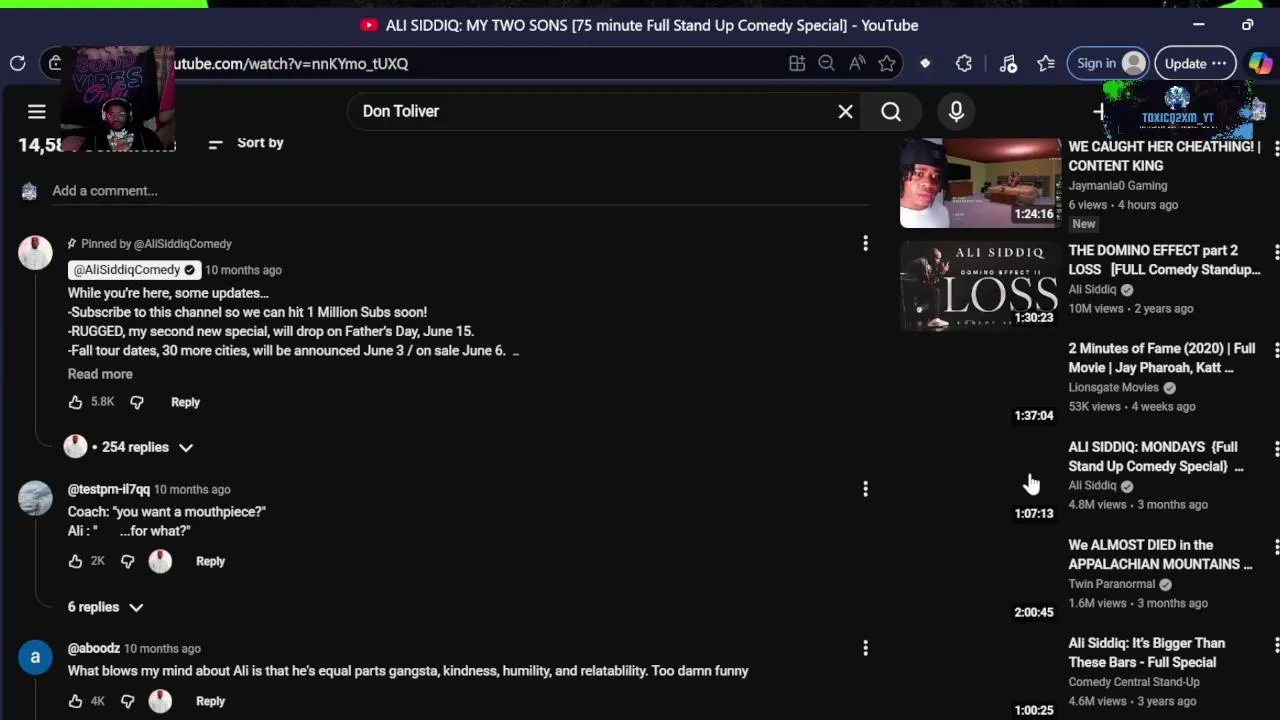Like the @testpm-il7qq comment
The height and width of the screenshot is (720, 1280).
75,561
